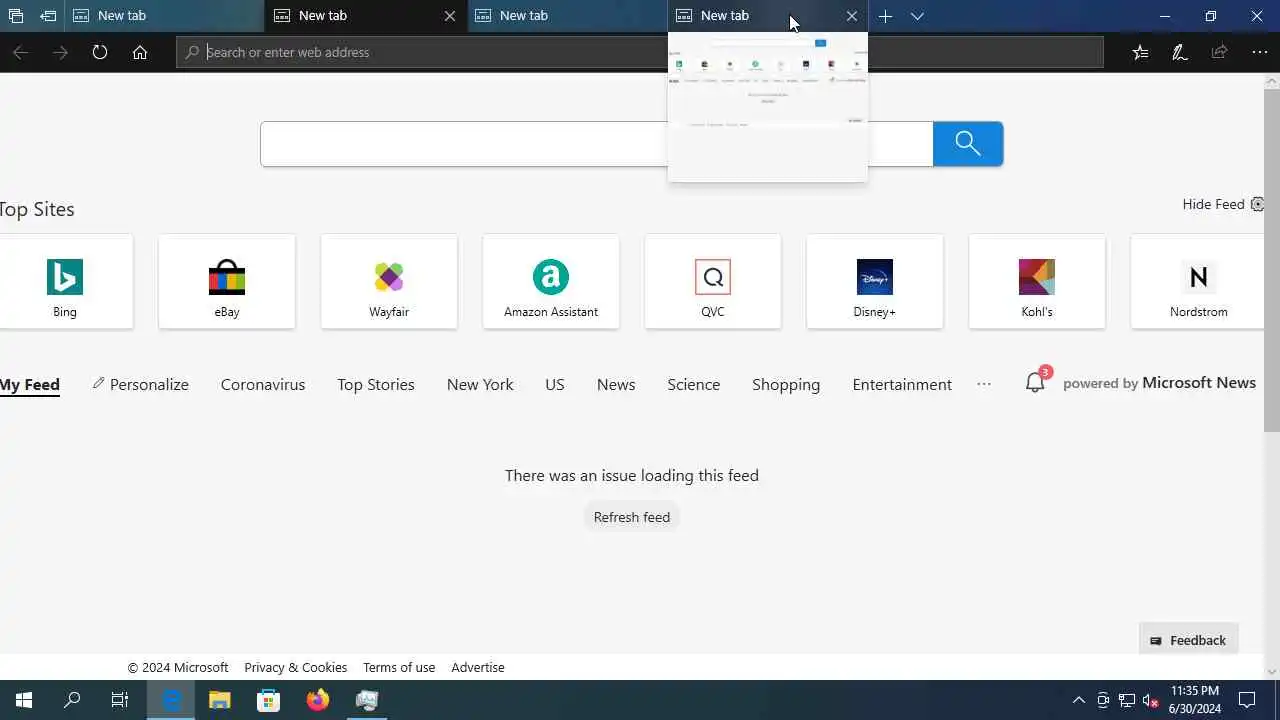Open the Nordstrom top site tile
Viewport: 1280px width, 720px height.
tap(1198, 281)
